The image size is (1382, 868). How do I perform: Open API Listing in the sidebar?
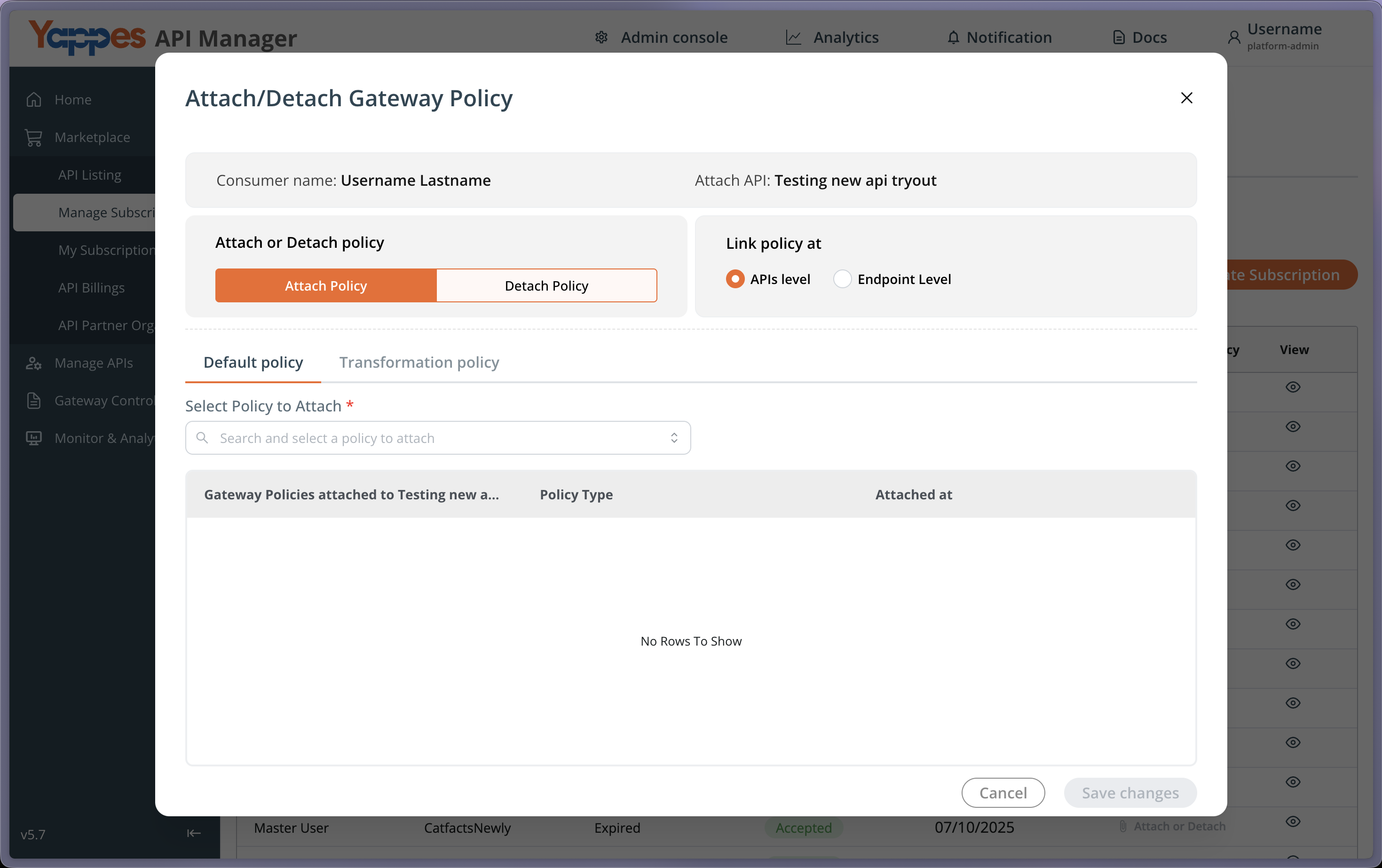click(x=89, y=174)
